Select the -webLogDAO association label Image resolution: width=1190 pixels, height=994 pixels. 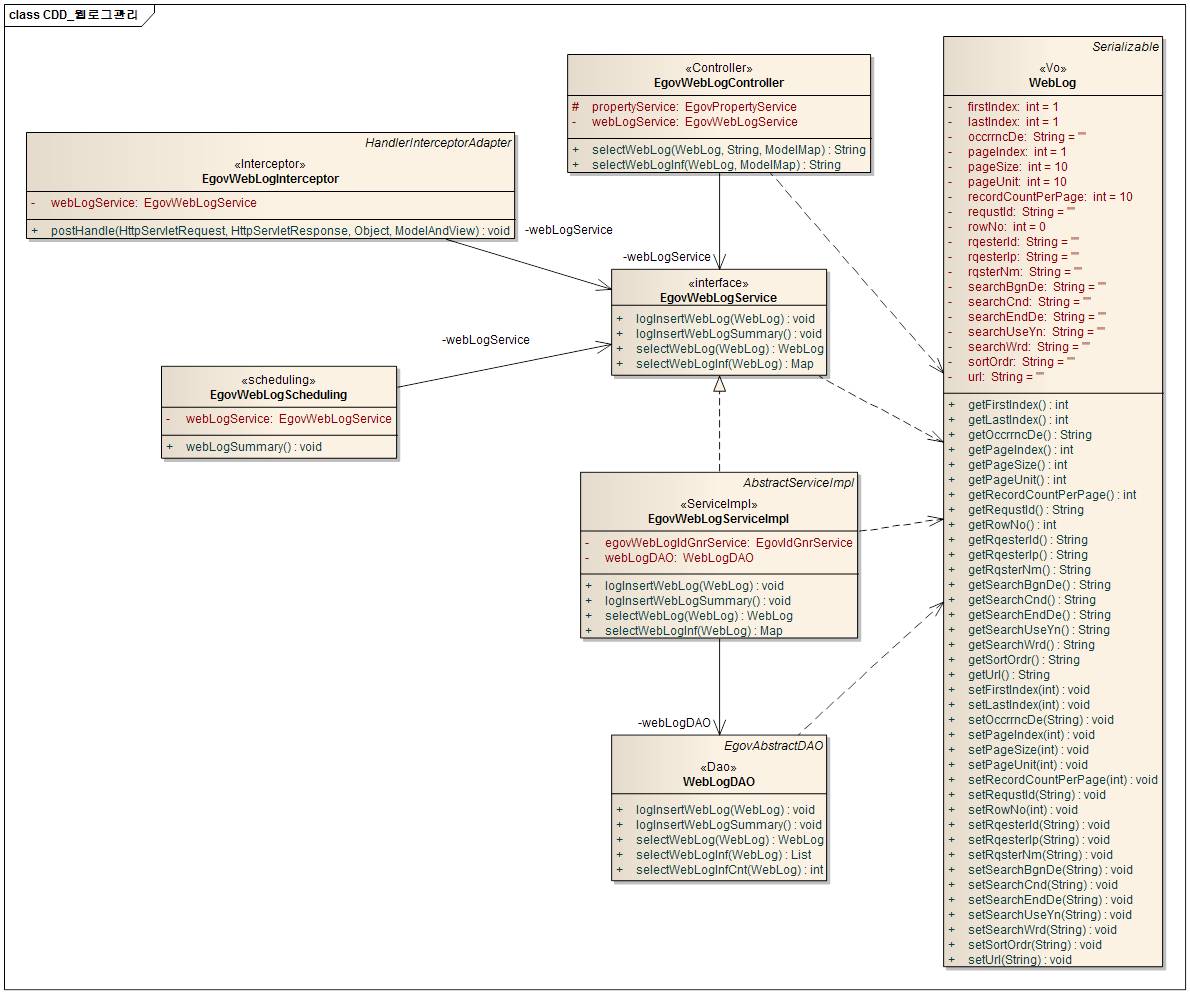[674, 723]
